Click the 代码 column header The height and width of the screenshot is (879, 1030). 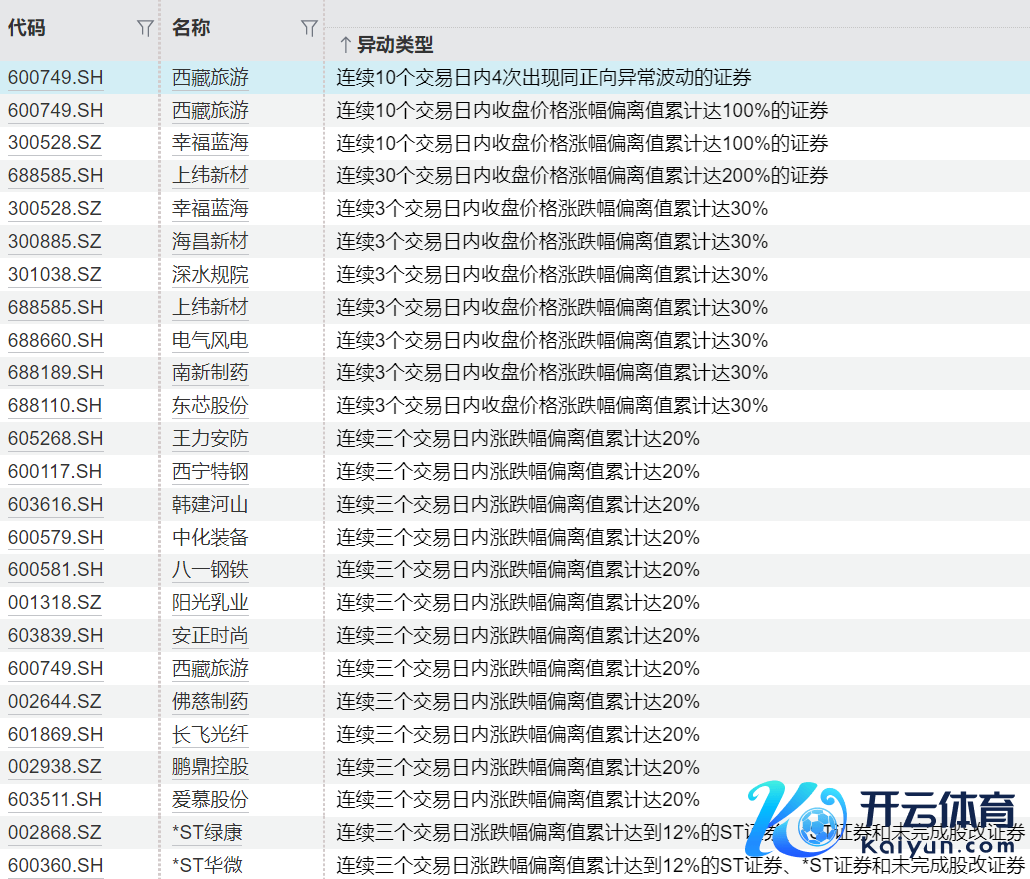(x=27, y=28)
